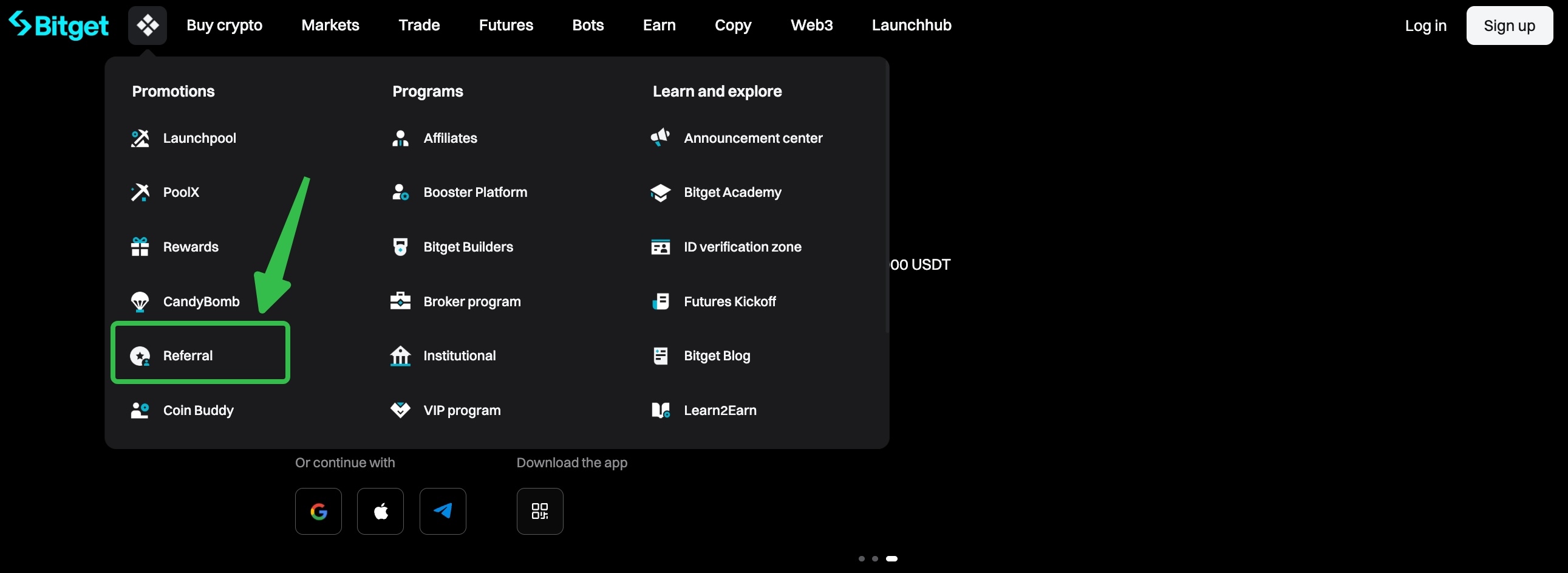The width and height of the screenshot is (1568, 573).
Task: Continue with Google sign-in button
Action: click(x=318, y=511)
